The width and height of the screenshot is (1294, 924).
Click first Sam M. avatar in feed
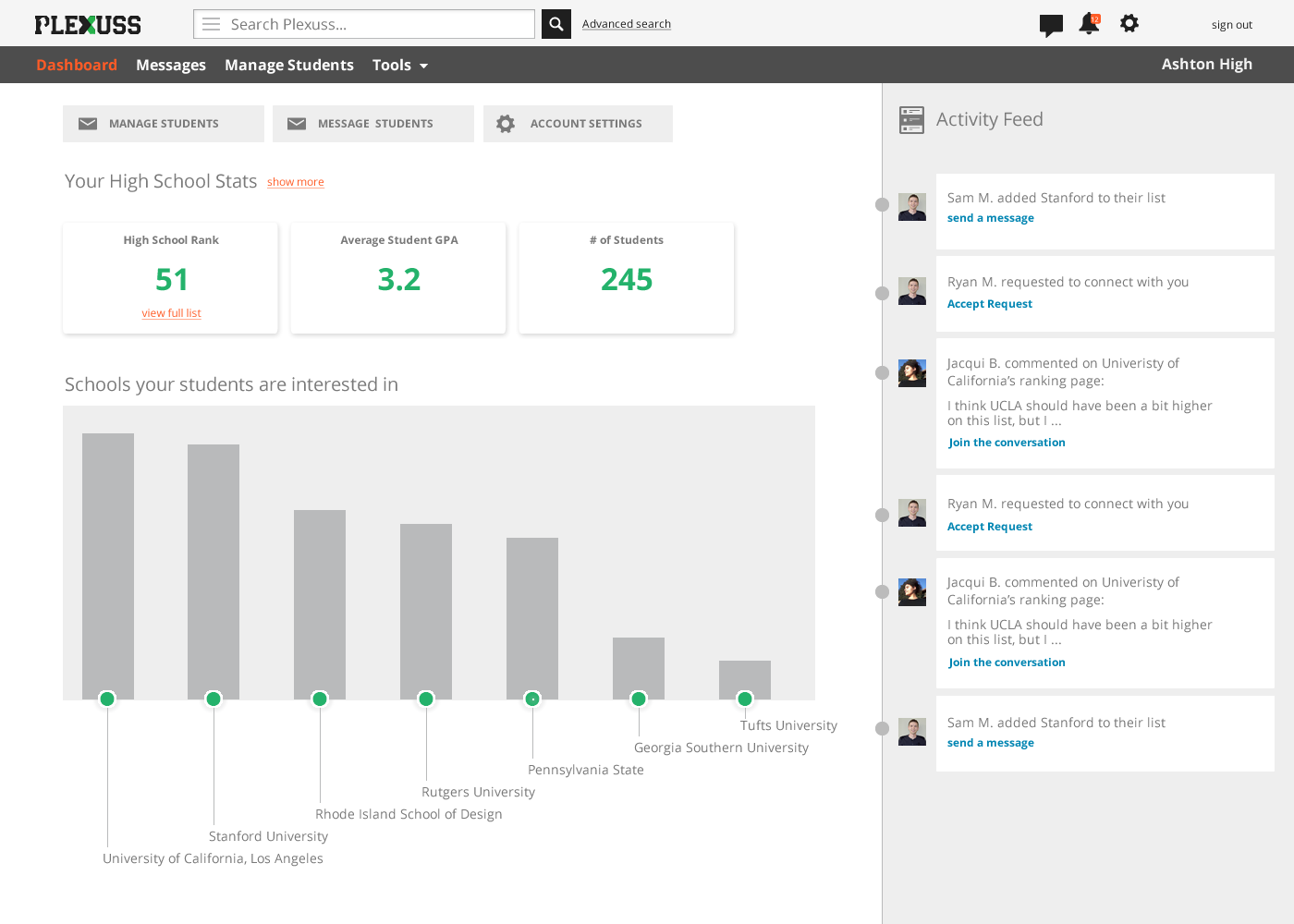pyautogui.click(x=912, y=207)
